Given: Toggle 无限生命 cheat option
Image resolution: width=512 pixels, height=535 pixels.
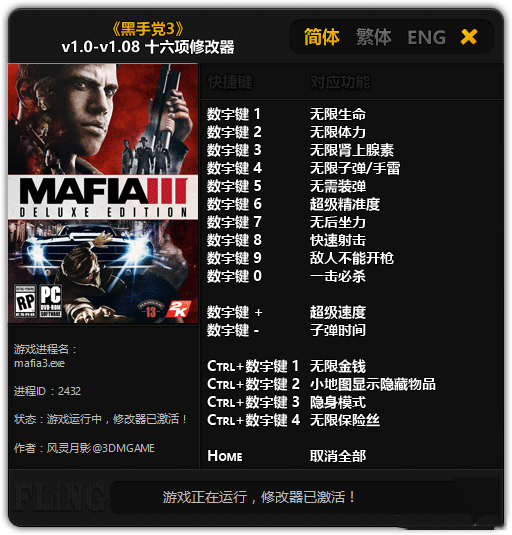Looking at the screenshot, I should [338, 114].
